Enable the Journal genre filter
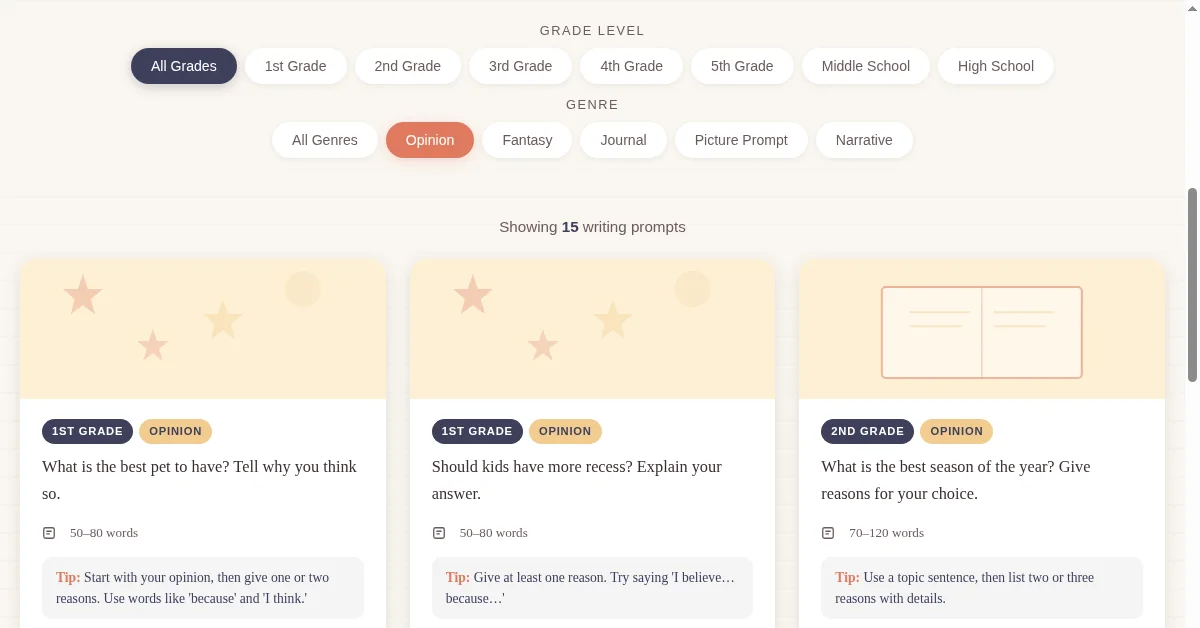Image resolution: width=1200 pixels, height=628 pixels. tap(623, 140)
